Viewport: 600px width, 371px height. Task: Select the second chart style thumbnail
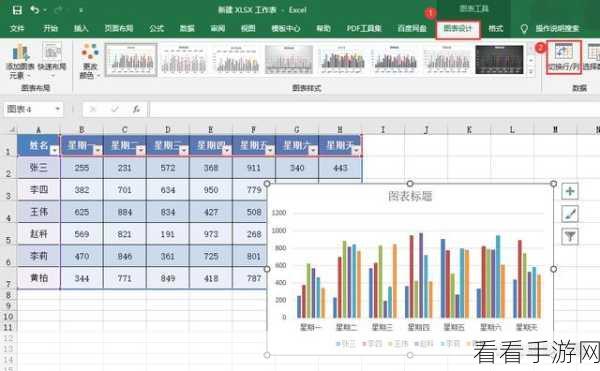(183, 60)
